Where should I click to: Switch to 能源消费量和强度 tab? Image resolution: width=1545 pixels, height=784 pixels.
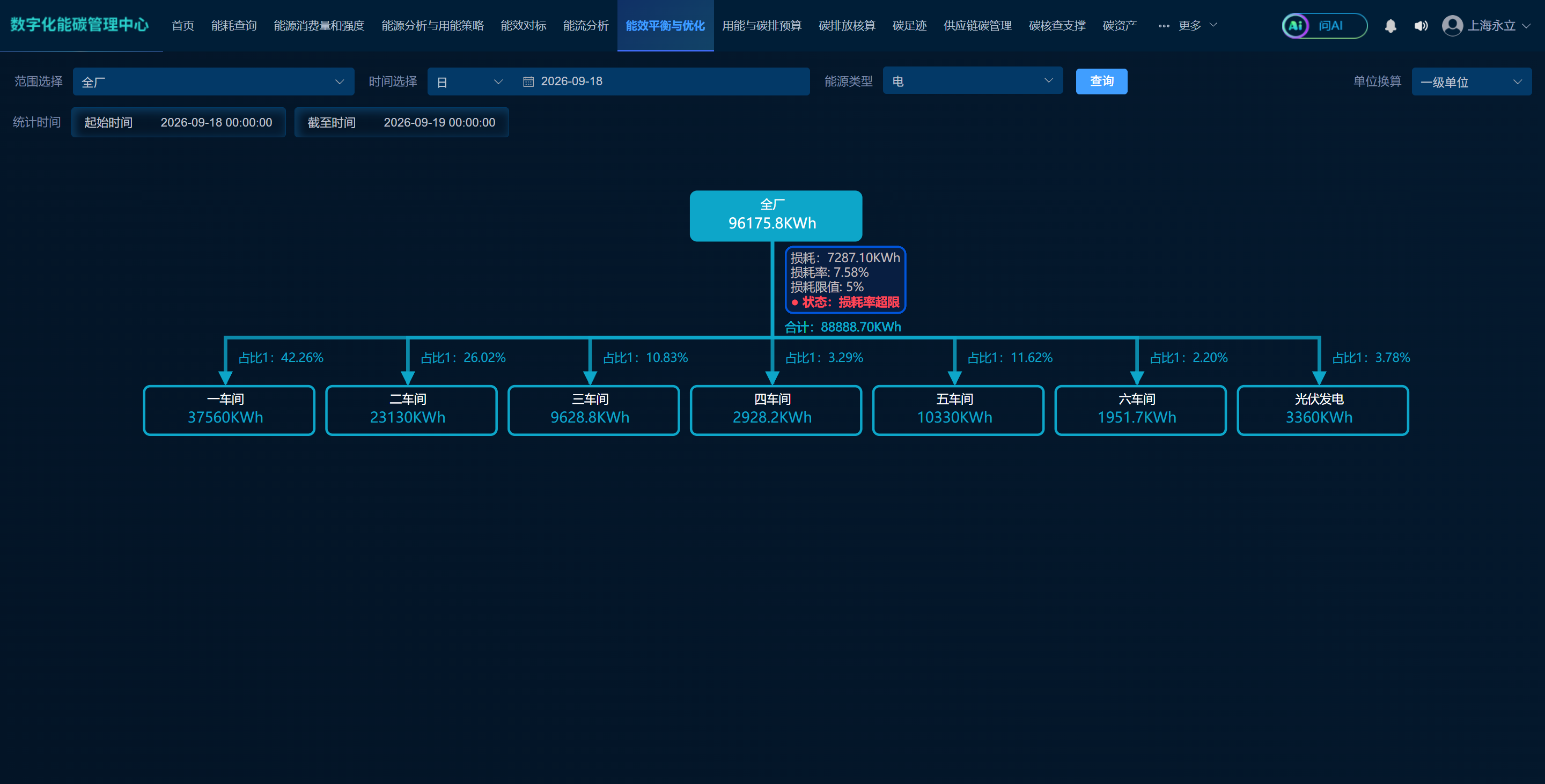click(319, 26)
